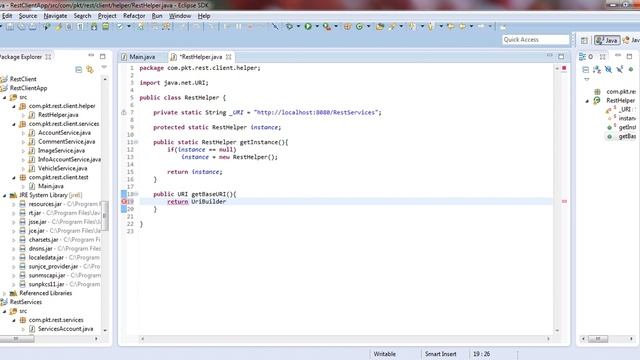Click the green Run button
This screenshot has width=640, height=360.
[x=308, y=27]
